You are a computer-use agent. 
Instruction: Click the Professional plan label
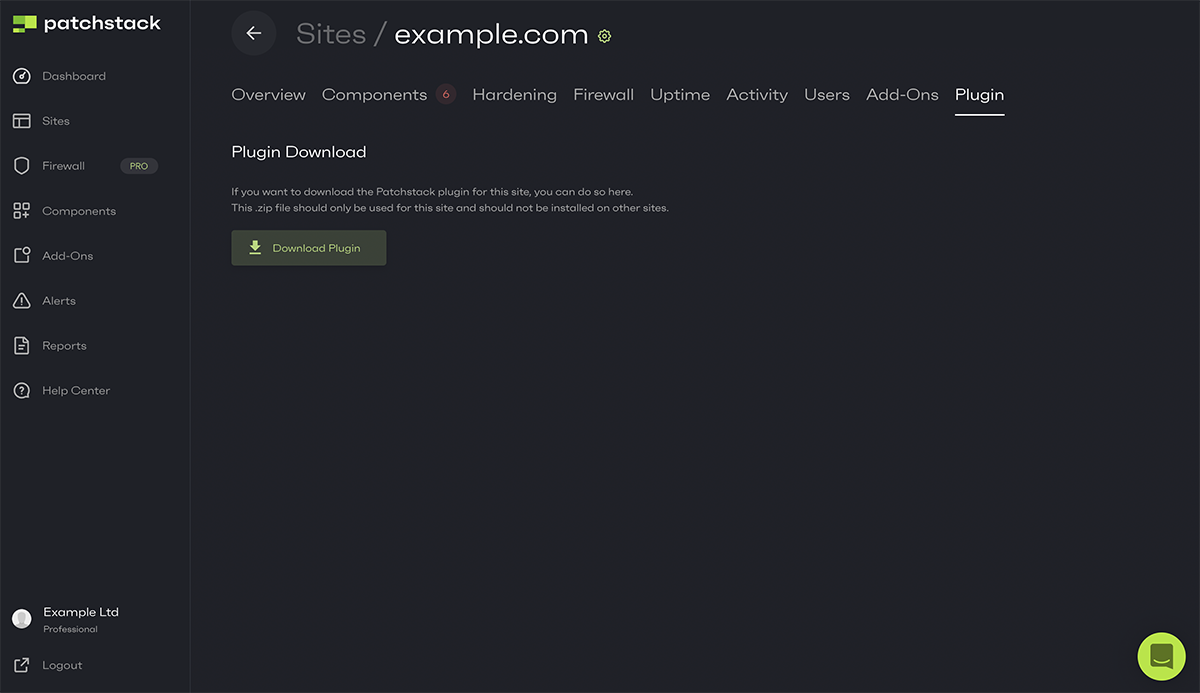click(70, 630)
